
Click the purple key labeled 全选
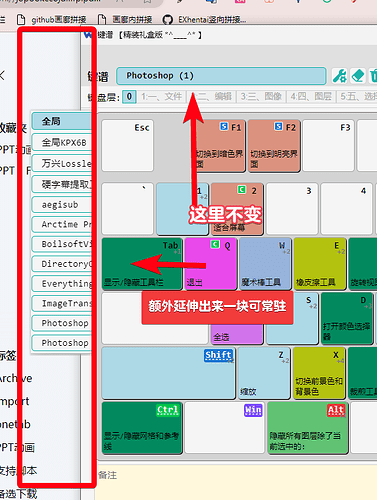point(237,334)
